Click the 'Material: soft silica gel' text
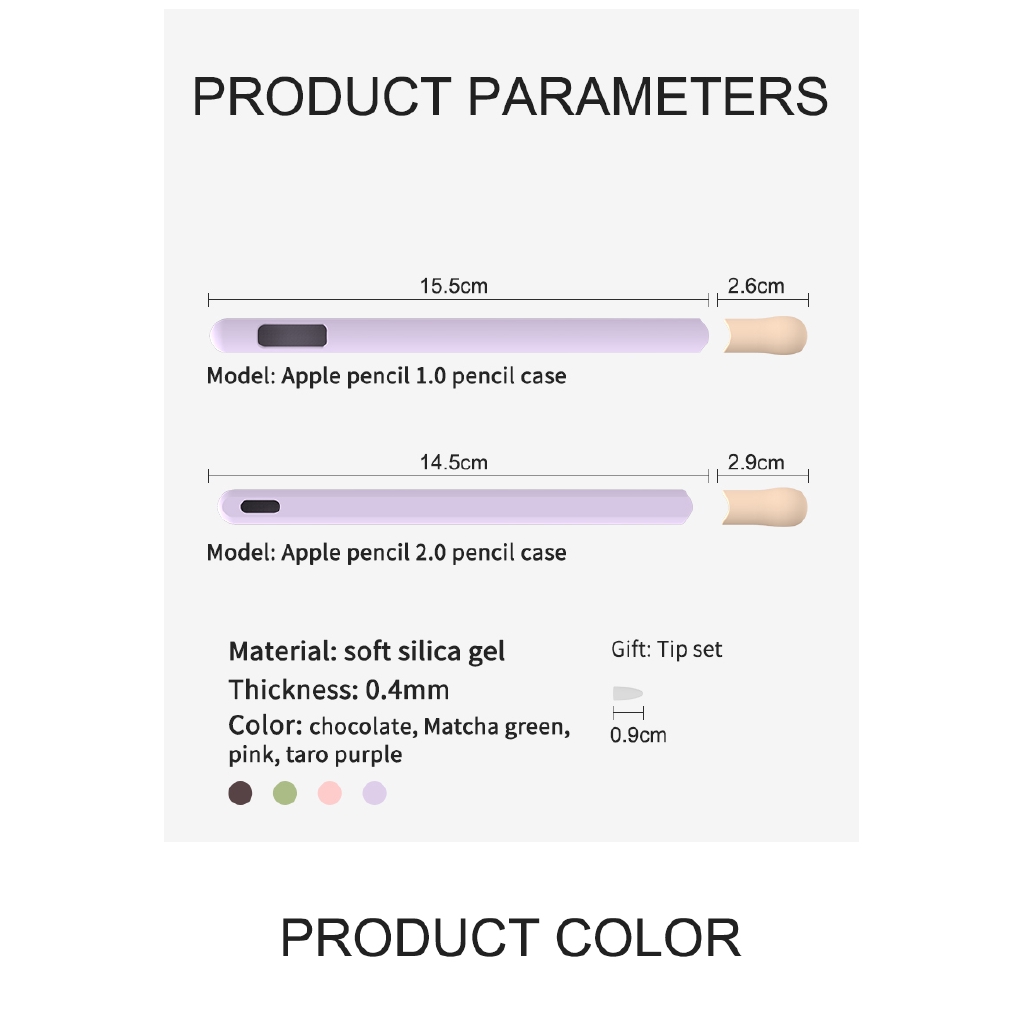Image resolution: width=1024 pixels, height=1024 pixels. [366, 652]
